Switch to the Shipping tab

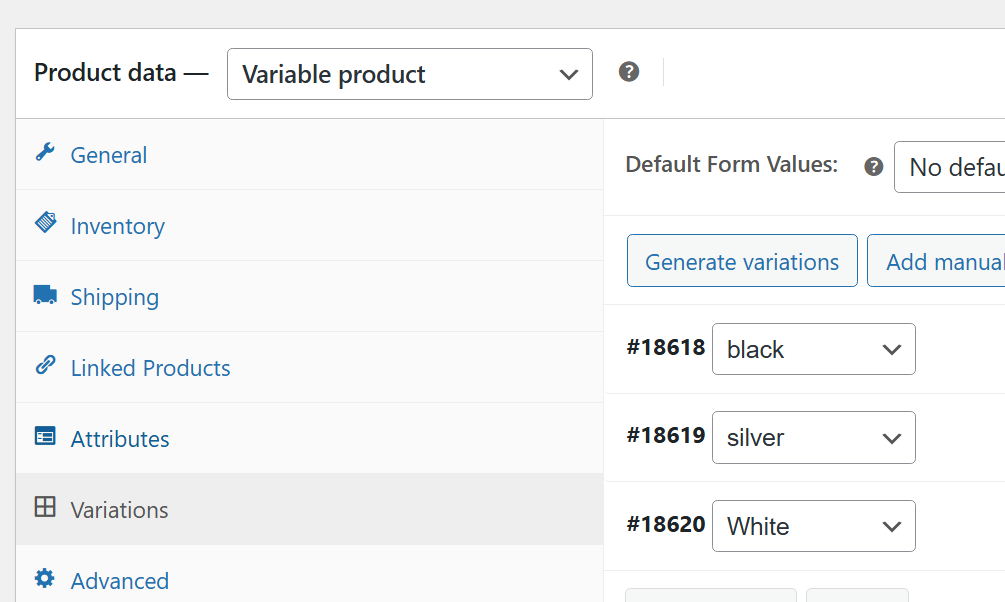tap(114, 297)
